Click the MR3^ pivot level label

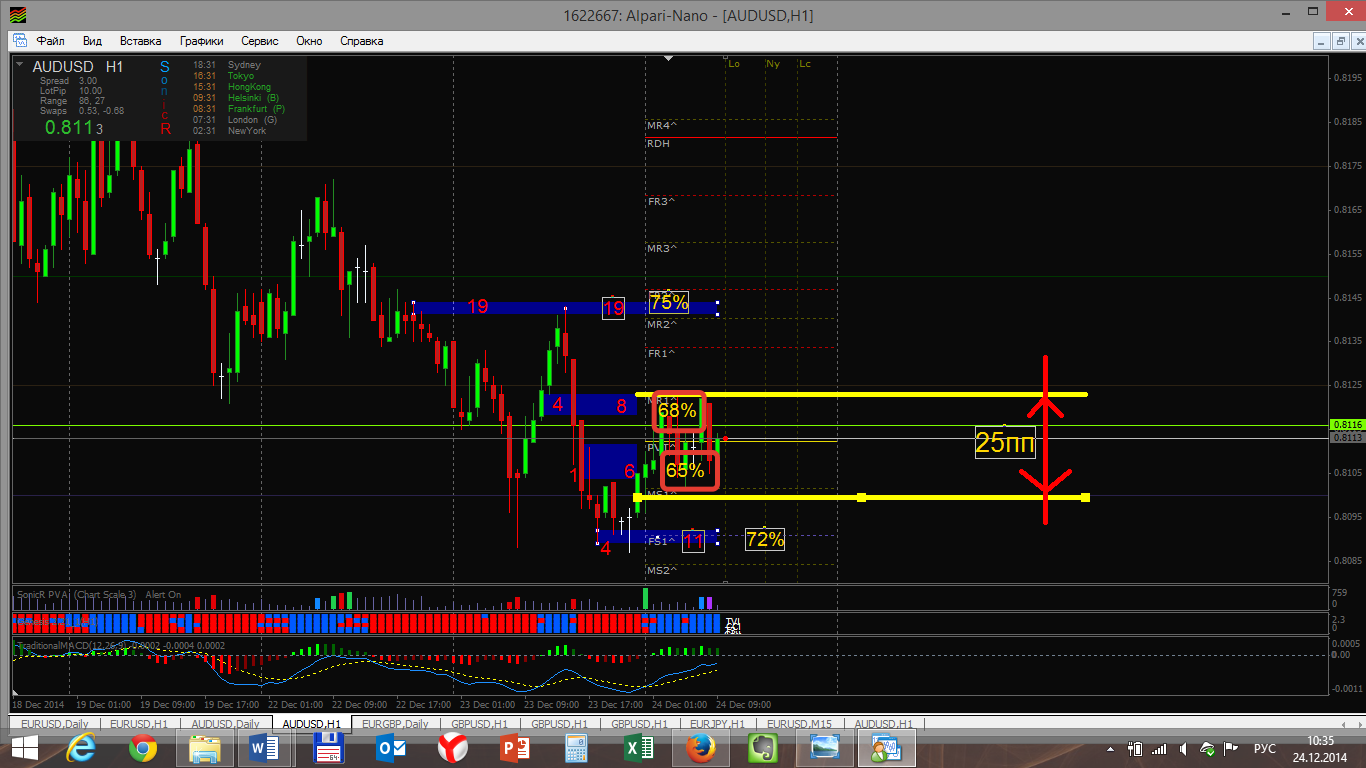[661, 249]
